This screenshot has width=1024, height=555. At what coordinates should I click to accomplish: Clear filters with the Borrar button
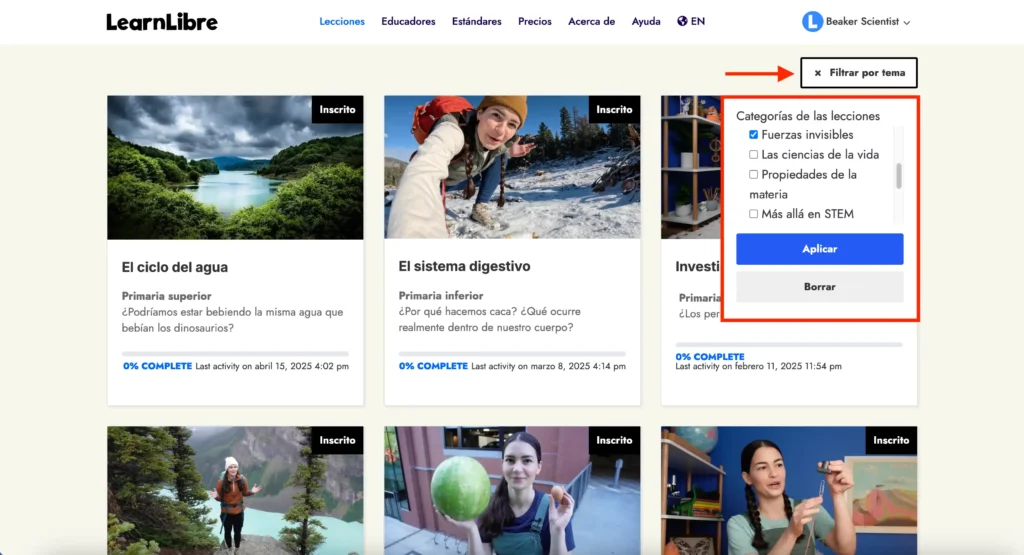click(820, 287)
